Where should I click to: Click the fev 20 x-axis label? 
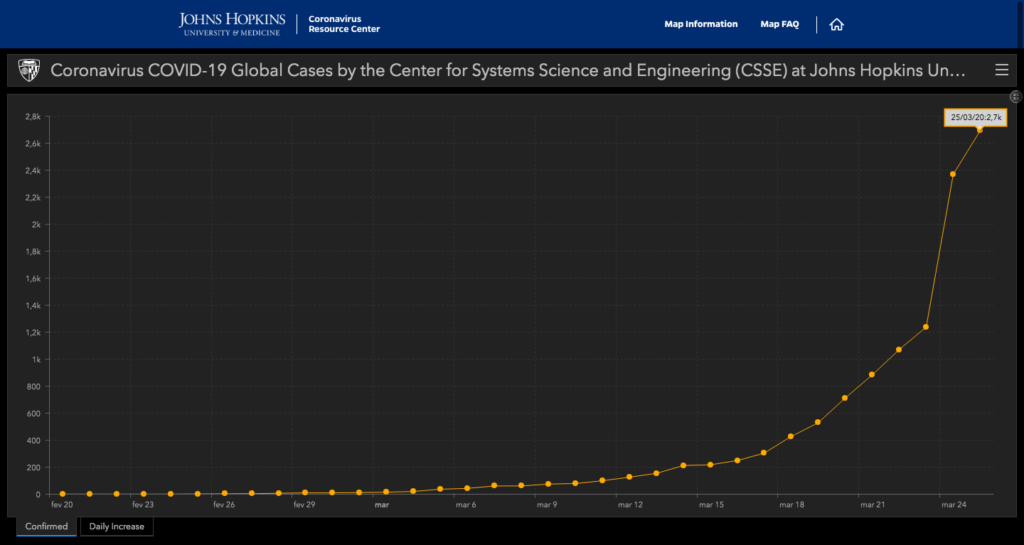[x=62, y=505]
